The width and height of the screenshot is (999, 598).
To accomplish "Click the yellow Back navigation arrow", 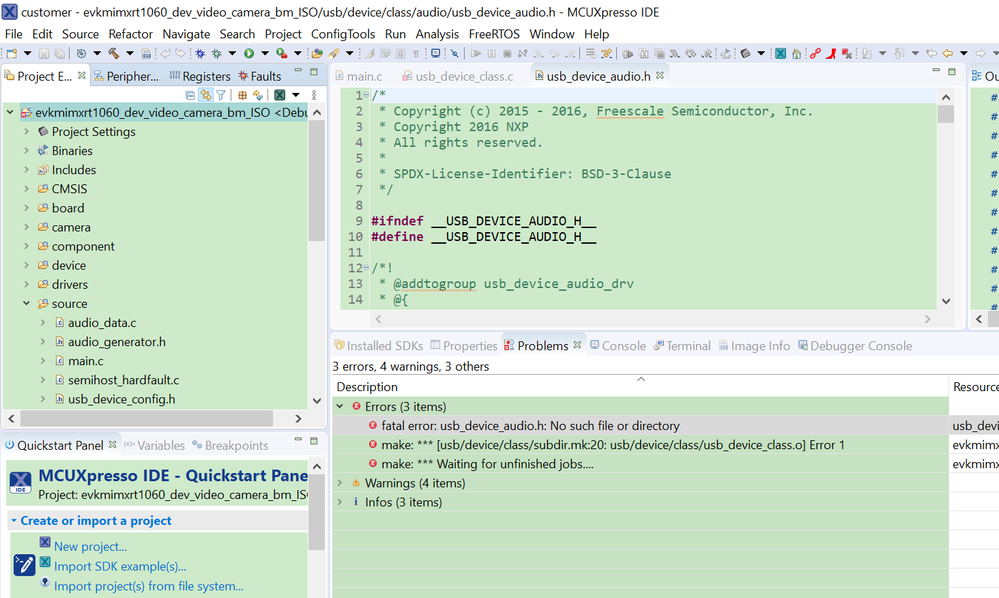I will tap(947, 53).
